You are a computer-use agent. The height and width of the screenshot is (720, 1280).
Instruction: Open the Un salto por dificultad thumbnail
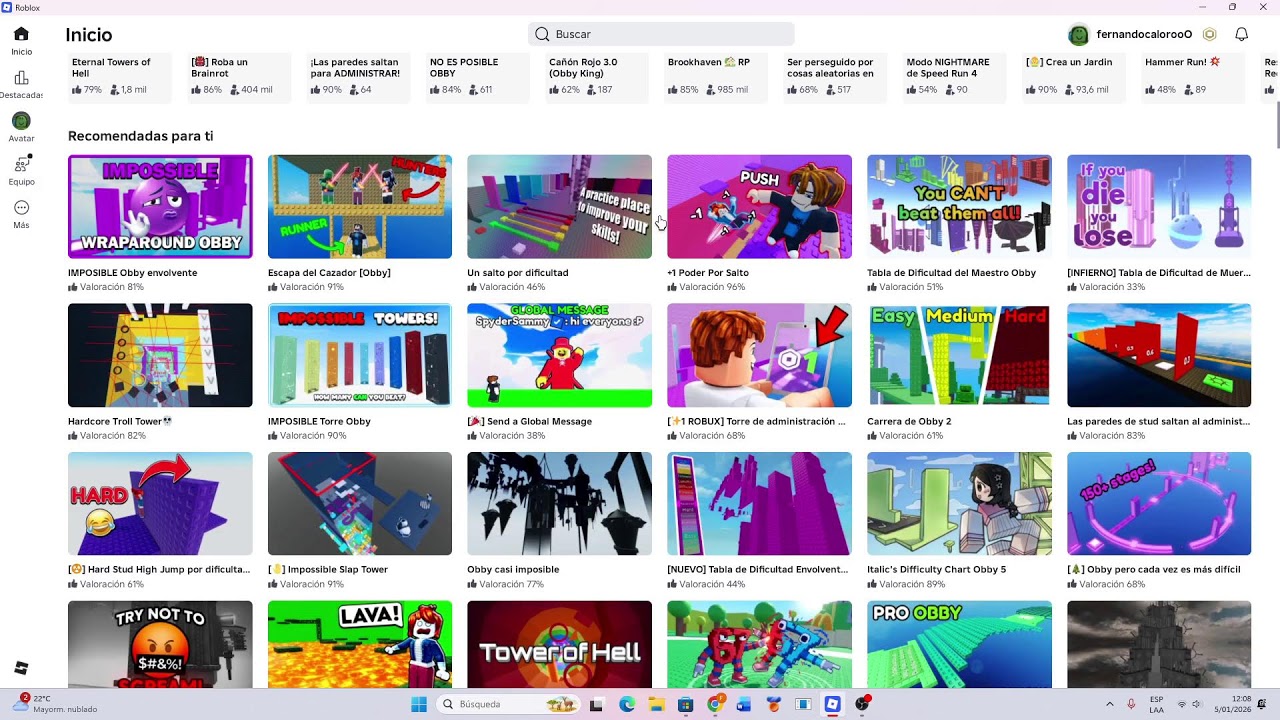[559, 207]
